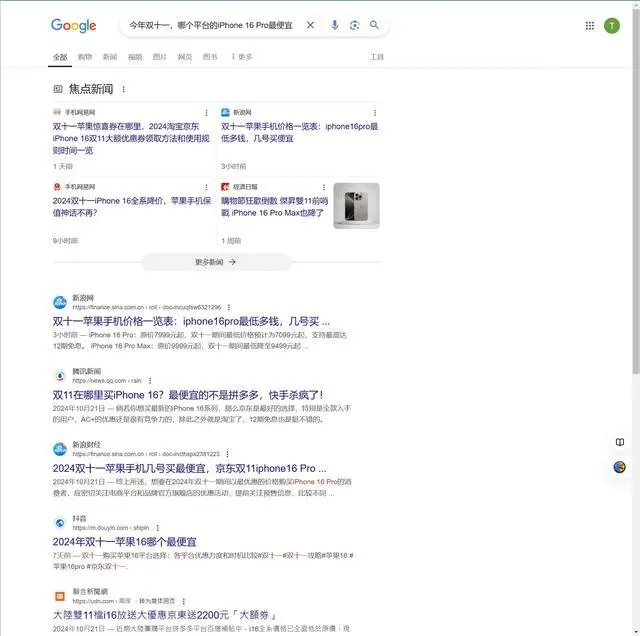Switch to the 新闻 tab

coord(110,57)
